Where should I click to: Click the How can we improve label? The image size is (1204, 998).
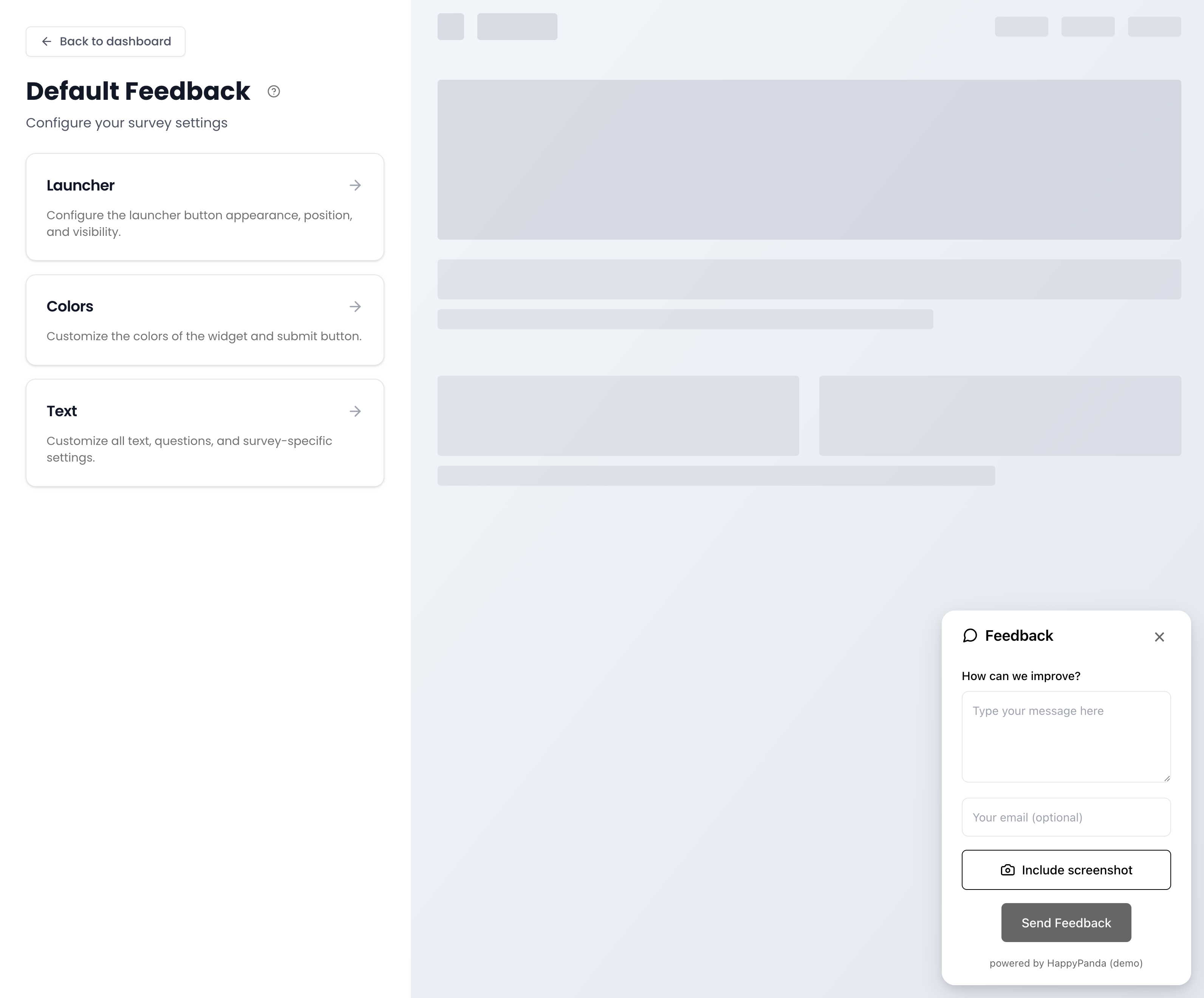[1021, 676]
